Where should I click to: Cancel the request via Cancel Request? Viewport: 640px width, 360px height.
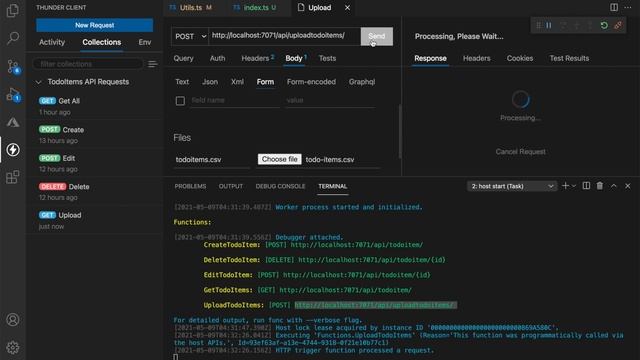(x=520, y=151)
